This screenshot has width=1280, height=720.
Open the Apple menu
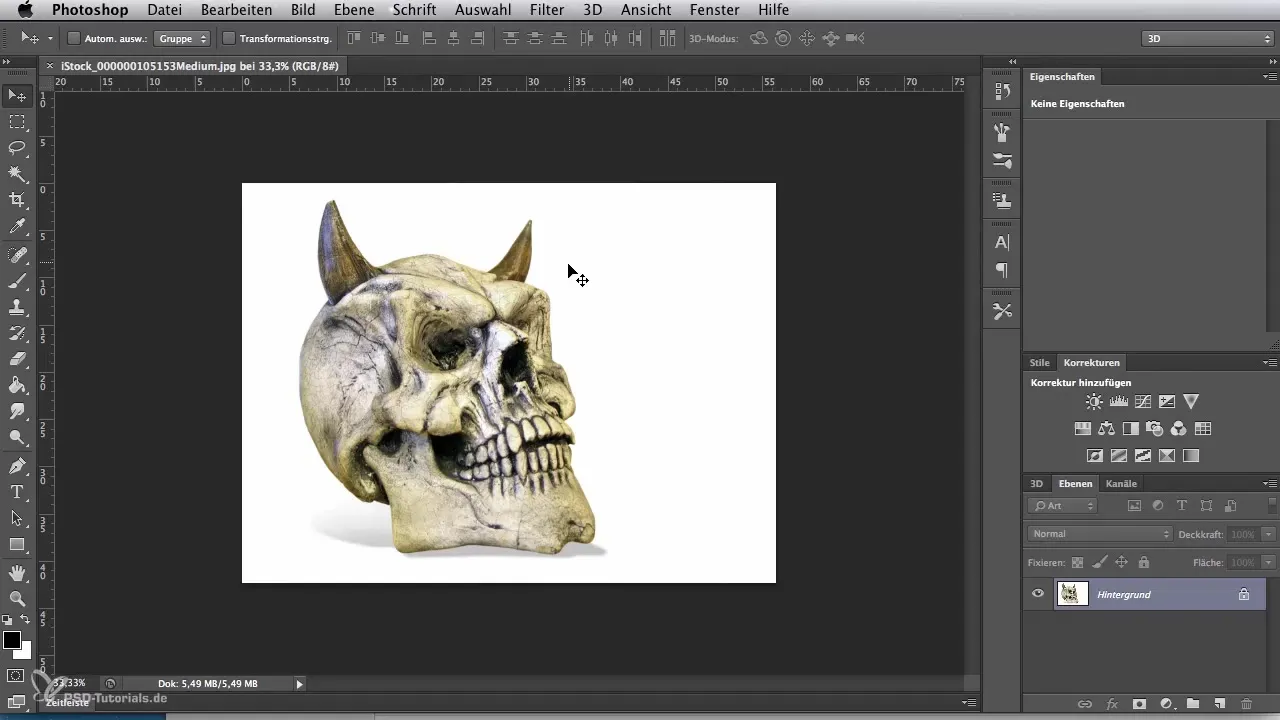(25, 10)
